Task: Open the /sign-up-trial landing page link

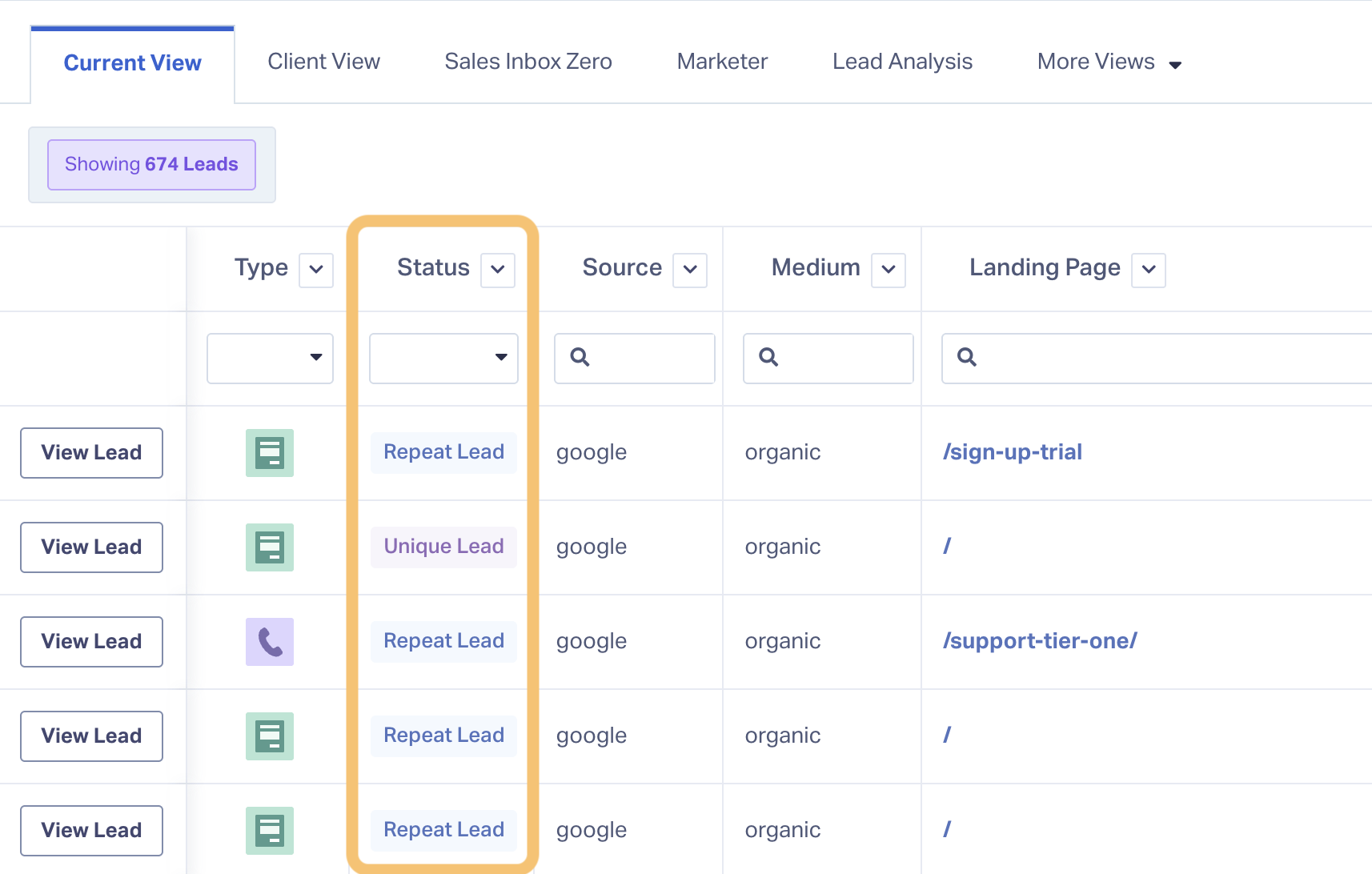Action: pyautogui.click(x=1013, y=452)
